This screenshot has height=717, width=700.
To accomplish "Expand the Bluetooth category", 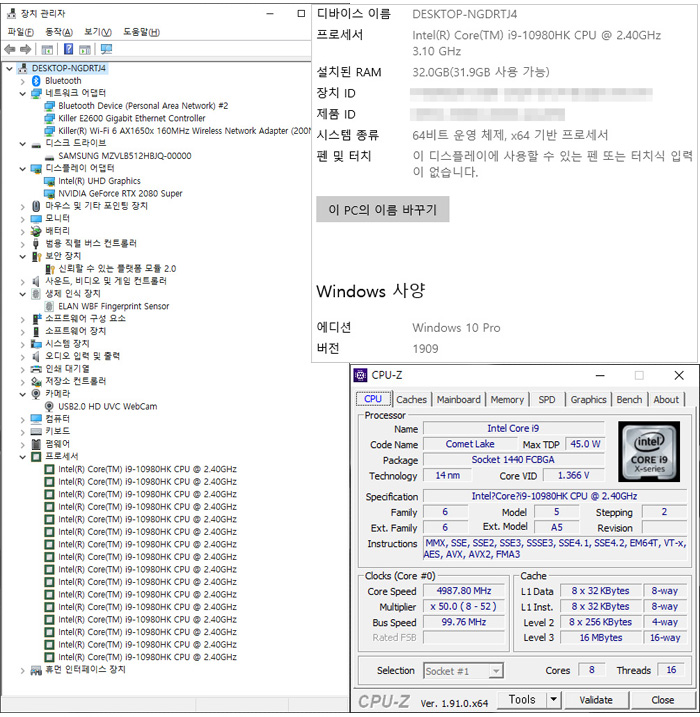I will click(x=22, y=81).
